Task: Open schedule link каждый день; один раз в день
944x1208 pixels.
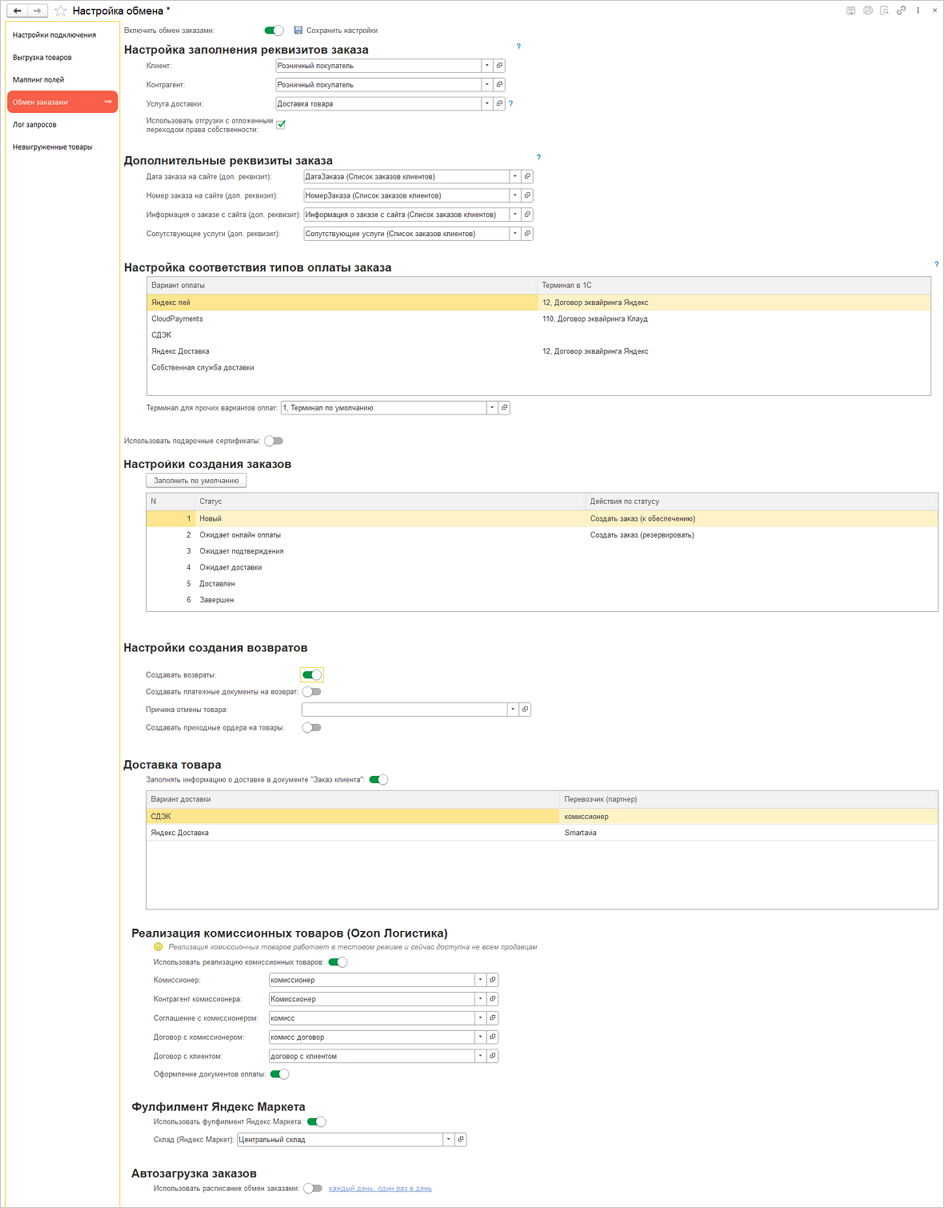Action: tap(380, 1189)
